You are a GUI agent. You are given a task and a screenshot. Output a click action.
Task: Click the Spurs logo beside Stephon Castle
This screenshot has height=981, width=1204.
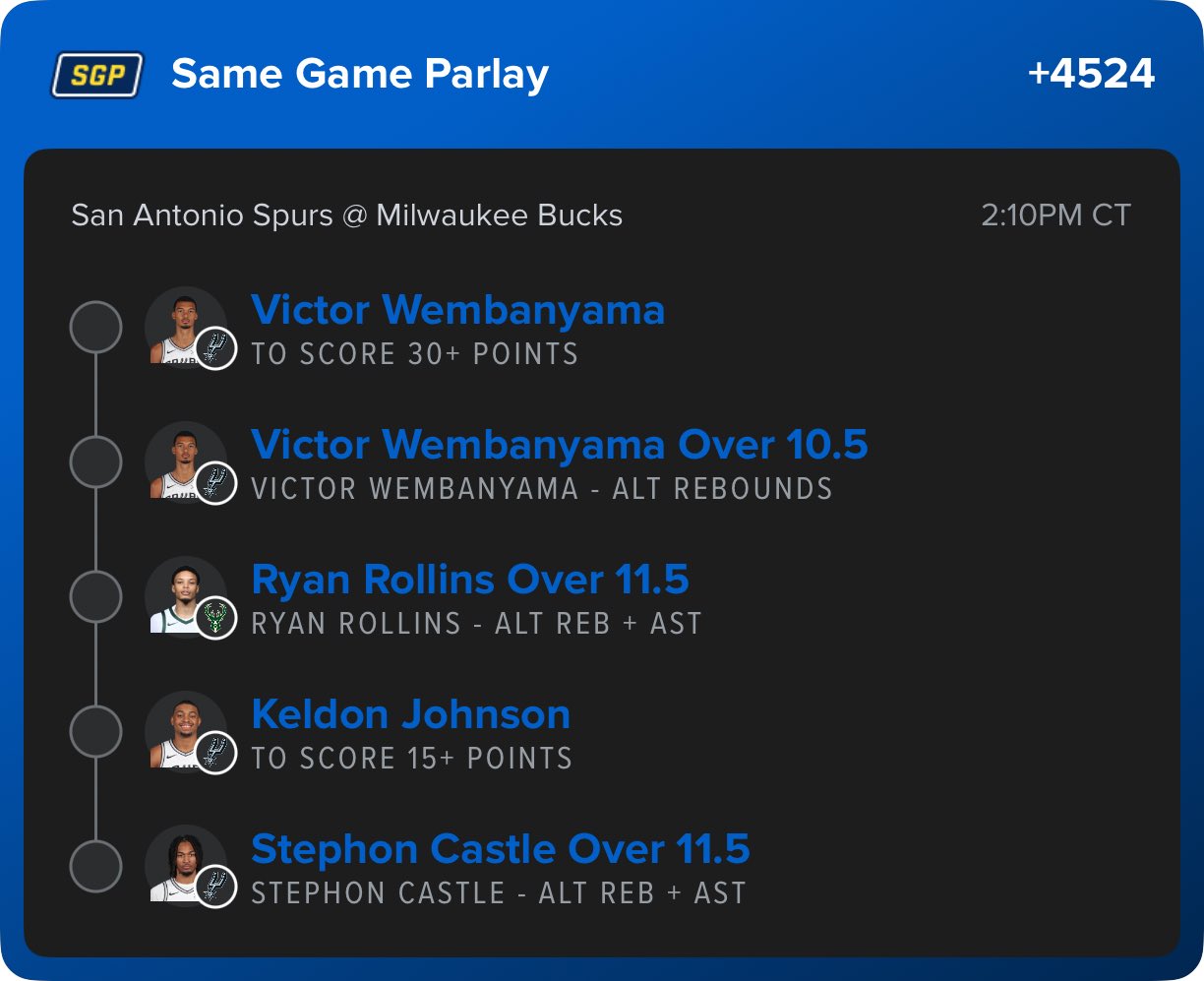(215, 888)
